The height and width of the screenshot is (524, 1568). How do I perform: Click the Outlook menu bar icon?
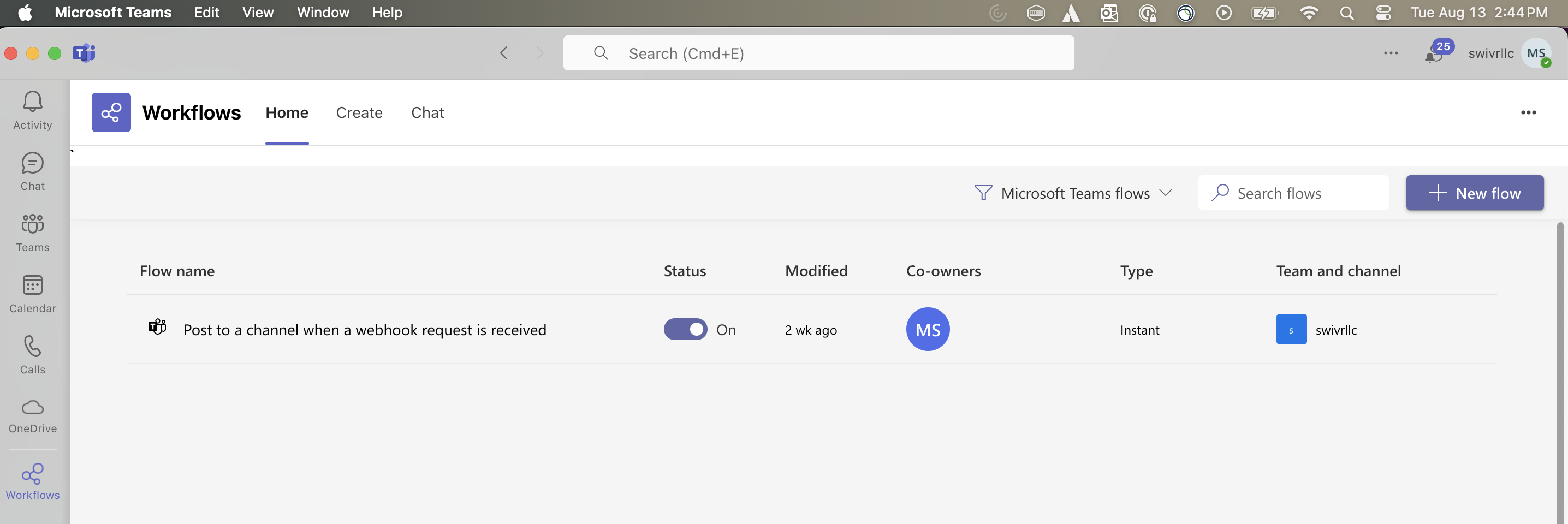1109,13
